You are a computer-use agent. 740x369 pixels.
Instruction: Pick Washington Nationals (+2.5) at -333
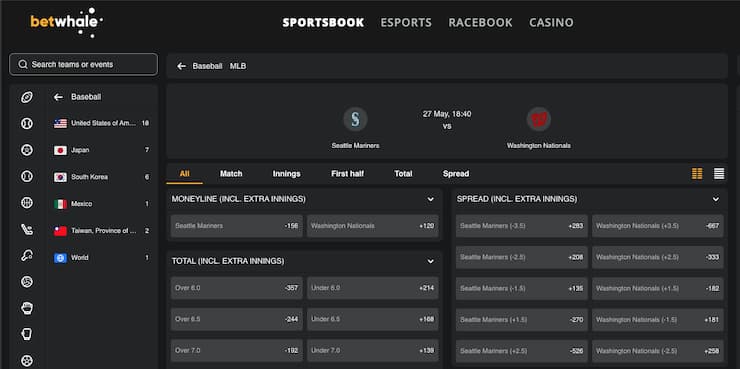[x=658, y=258]
